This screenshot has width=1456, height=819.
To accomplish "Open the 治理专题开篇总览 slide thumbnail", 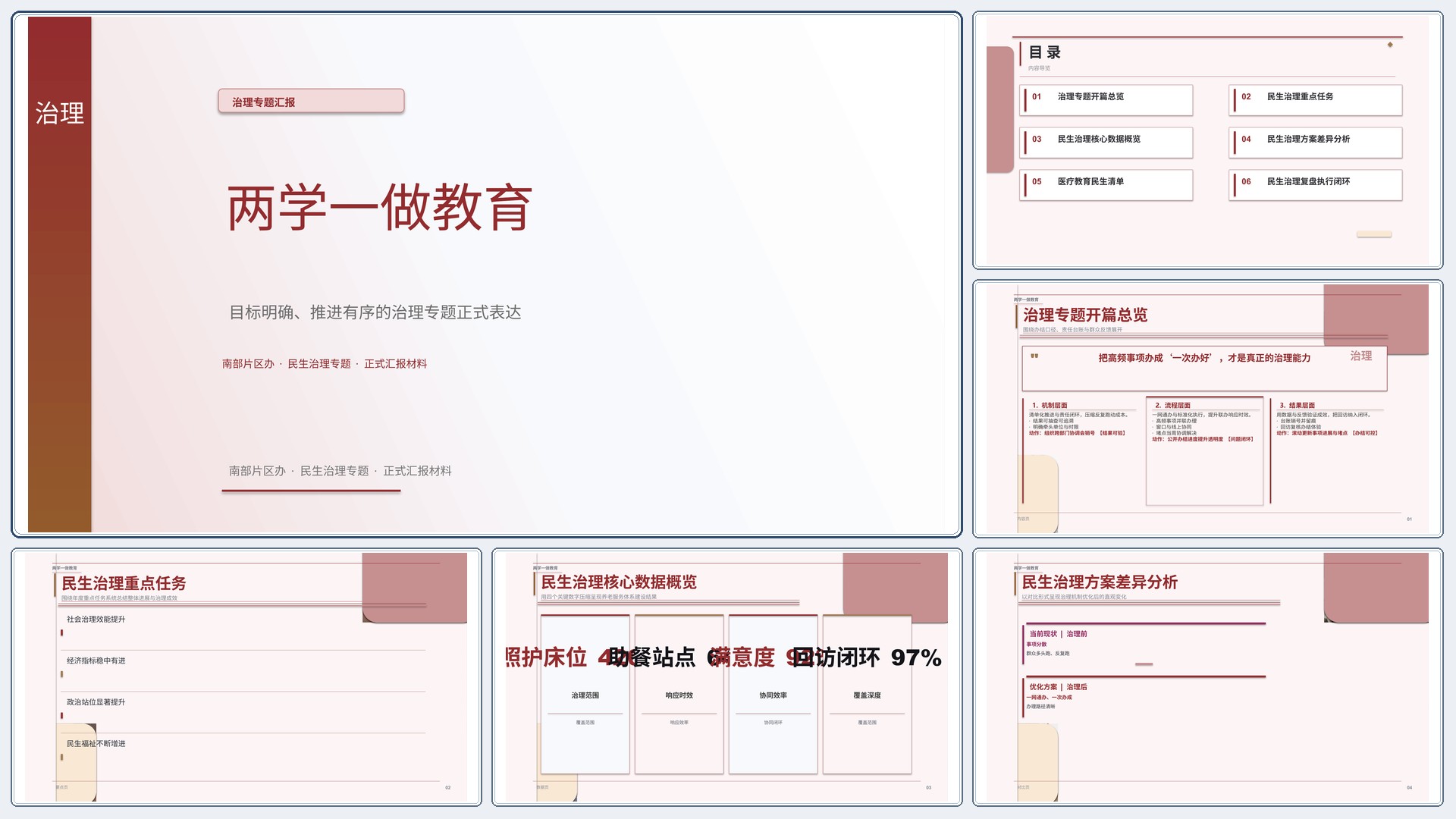I will pos(1207,409).
